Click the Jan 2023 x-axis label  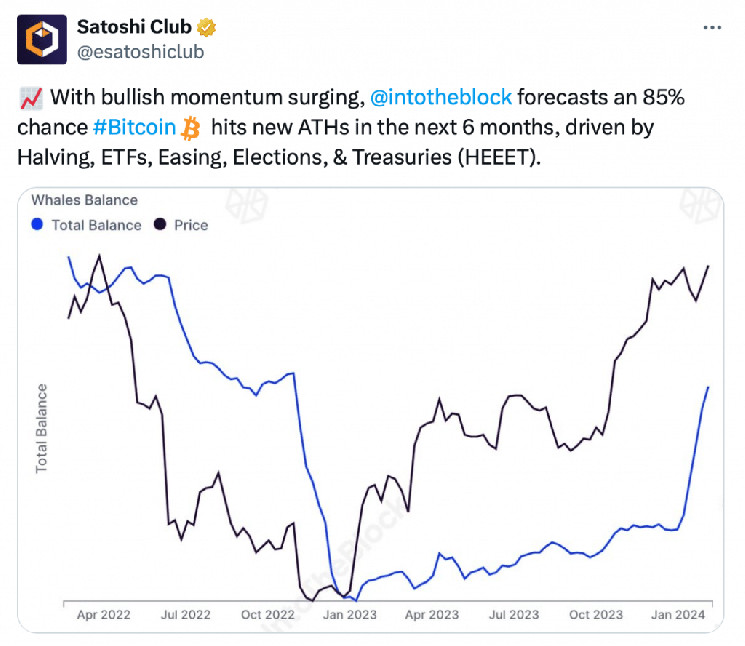click(x=348, y=615)
